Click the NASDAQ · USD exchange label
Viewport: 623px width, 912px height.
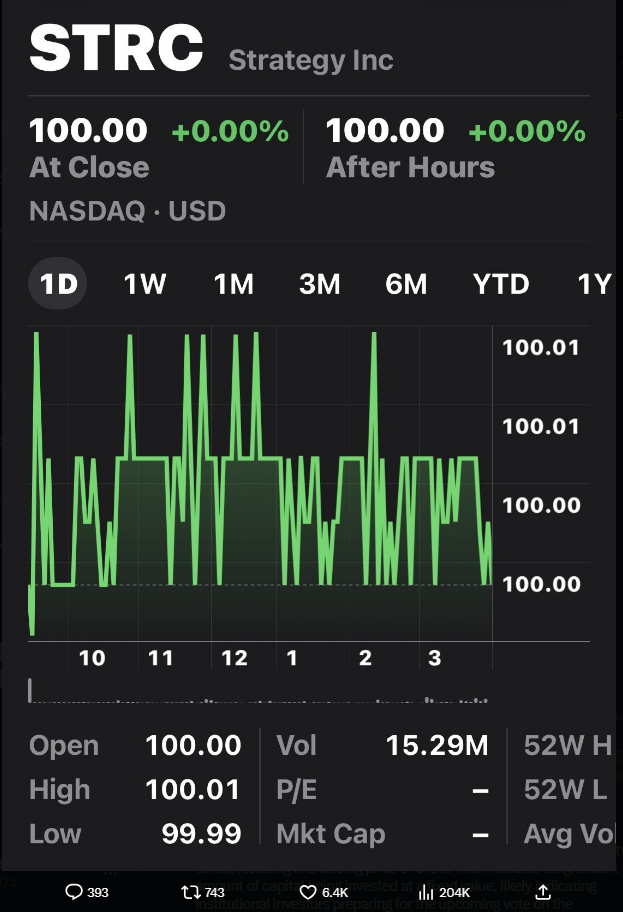coord(127,211)
